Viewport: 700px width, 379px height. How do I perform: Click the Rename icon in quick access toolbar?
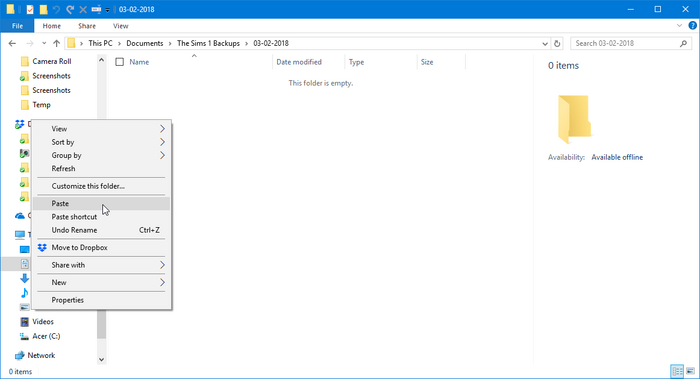[96, 9]
